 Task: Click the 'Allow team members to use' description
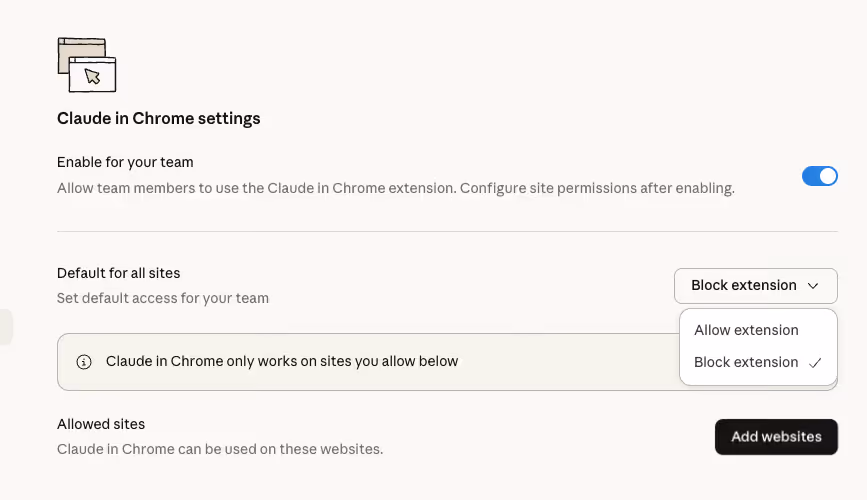click(395, 188)
